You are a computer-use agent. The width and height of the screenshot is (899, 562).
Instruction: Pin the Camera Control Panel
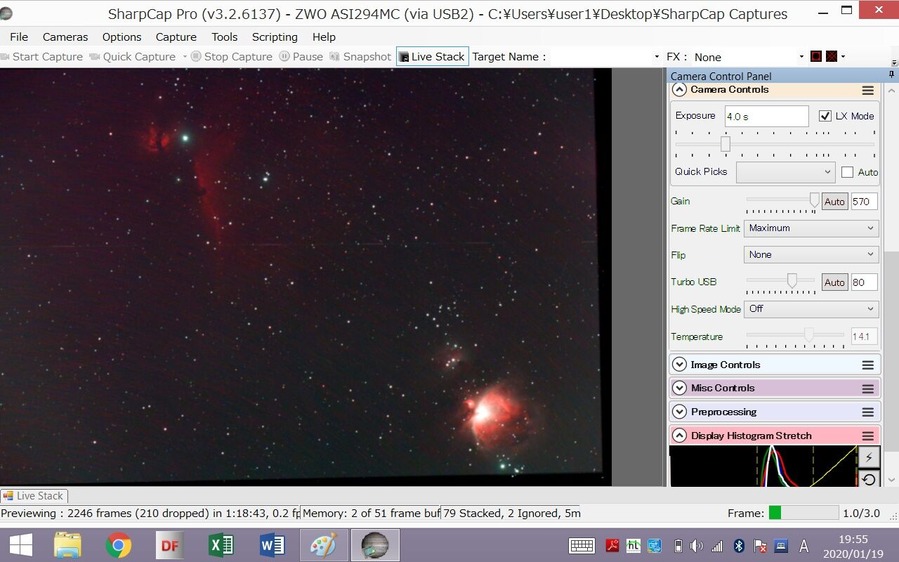pos(892,75)
